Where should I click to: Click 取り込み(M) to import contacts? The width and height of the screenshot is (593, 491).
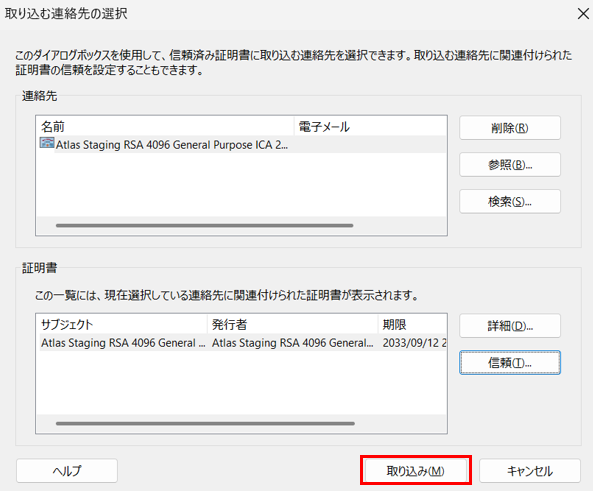click(415, 471)
